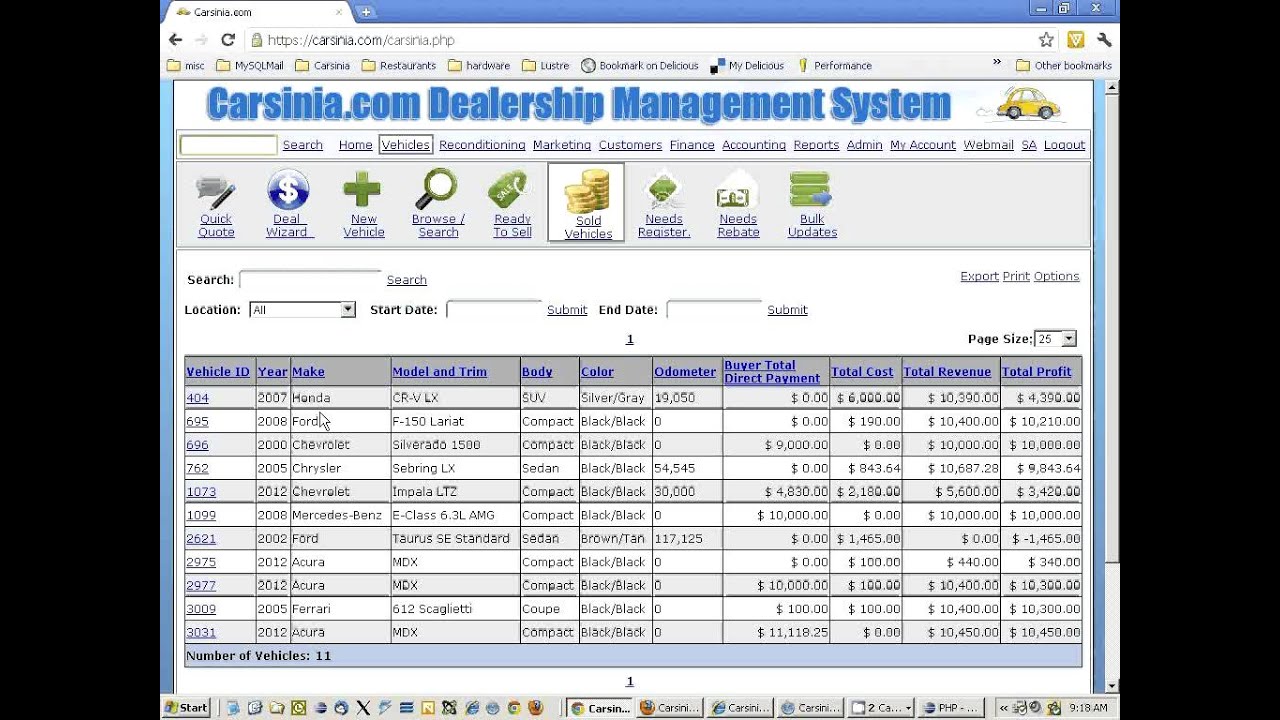Open the Options link
The height and width of the screenshot is (720, 1280).
(x=1056, y=276)
